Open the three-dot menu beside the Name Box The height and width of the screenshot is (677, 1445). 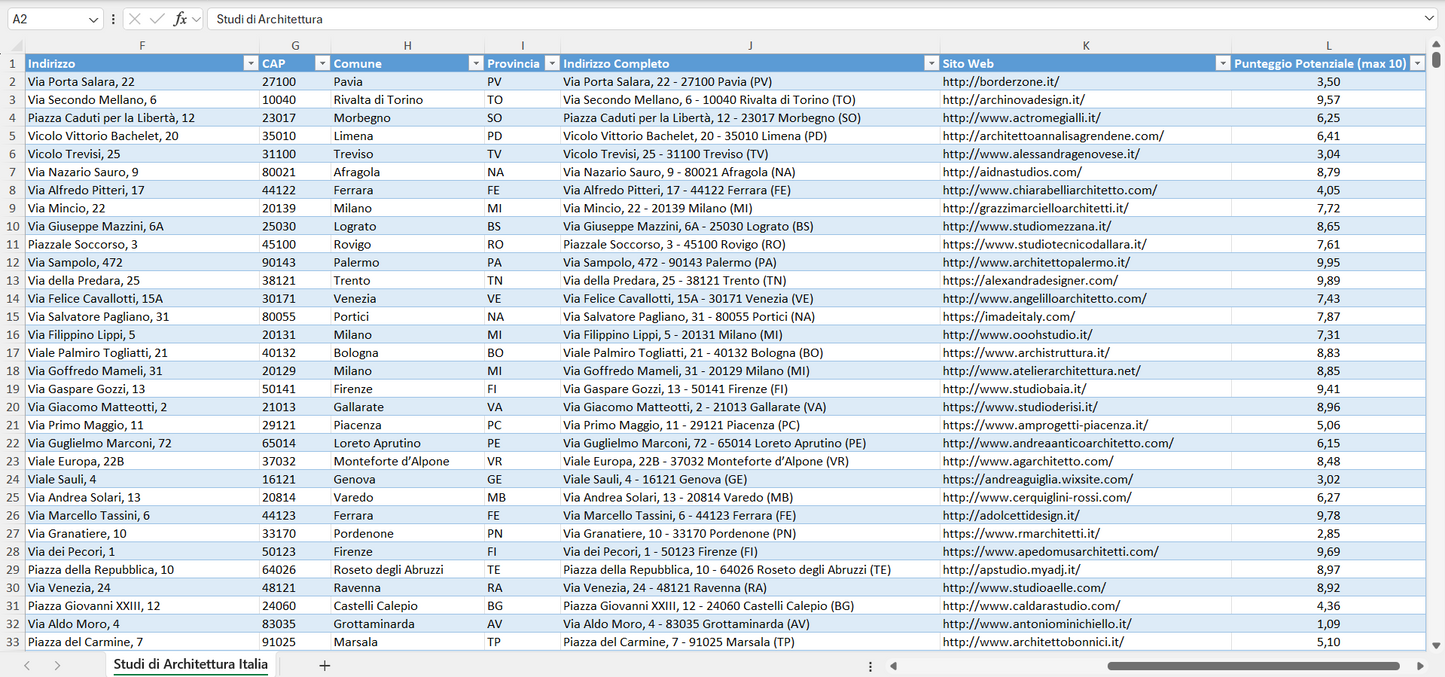click(x=115, y=18)
